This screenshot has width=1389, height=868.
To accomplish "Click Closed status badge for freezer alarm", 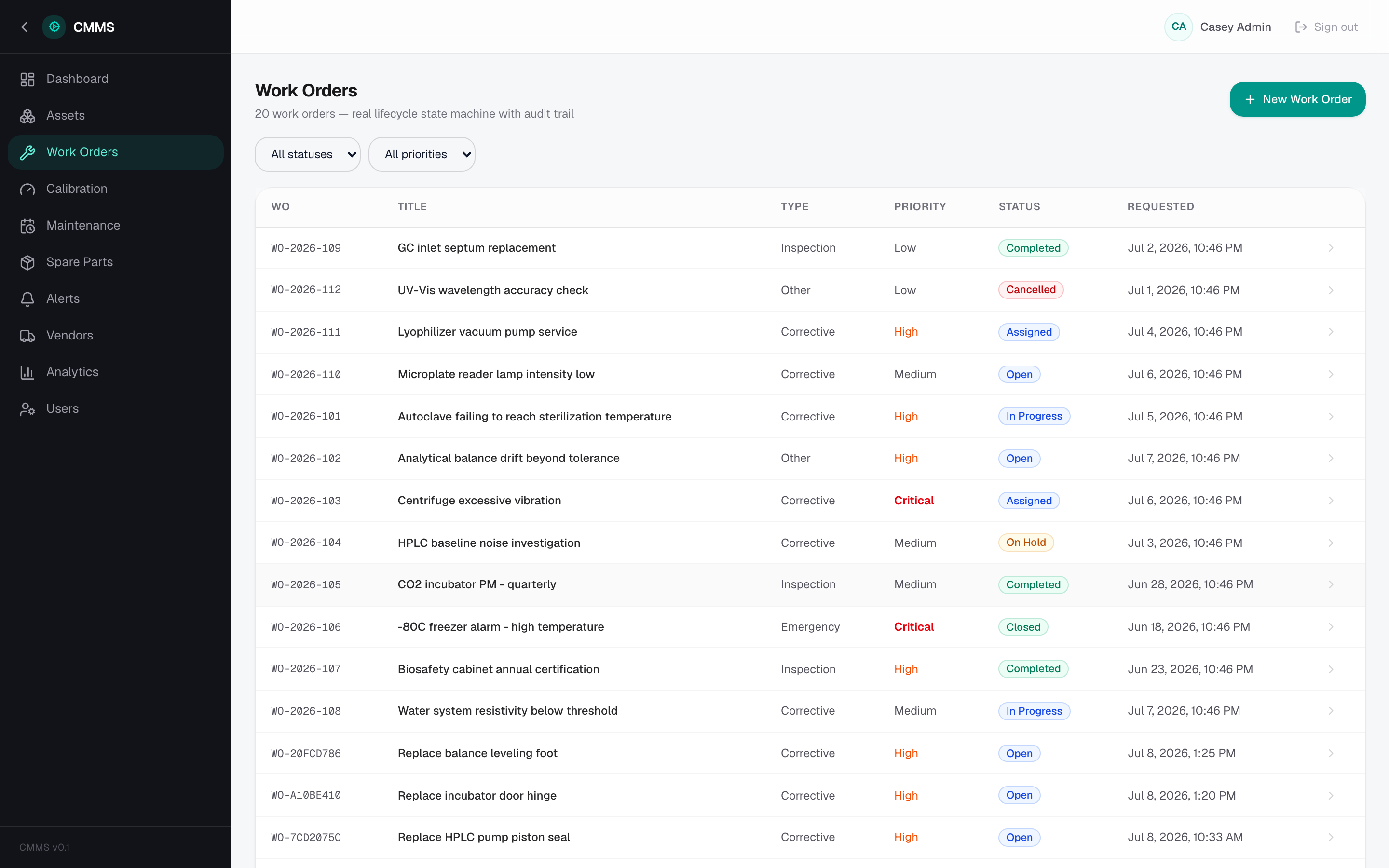I will (1023, 627).
